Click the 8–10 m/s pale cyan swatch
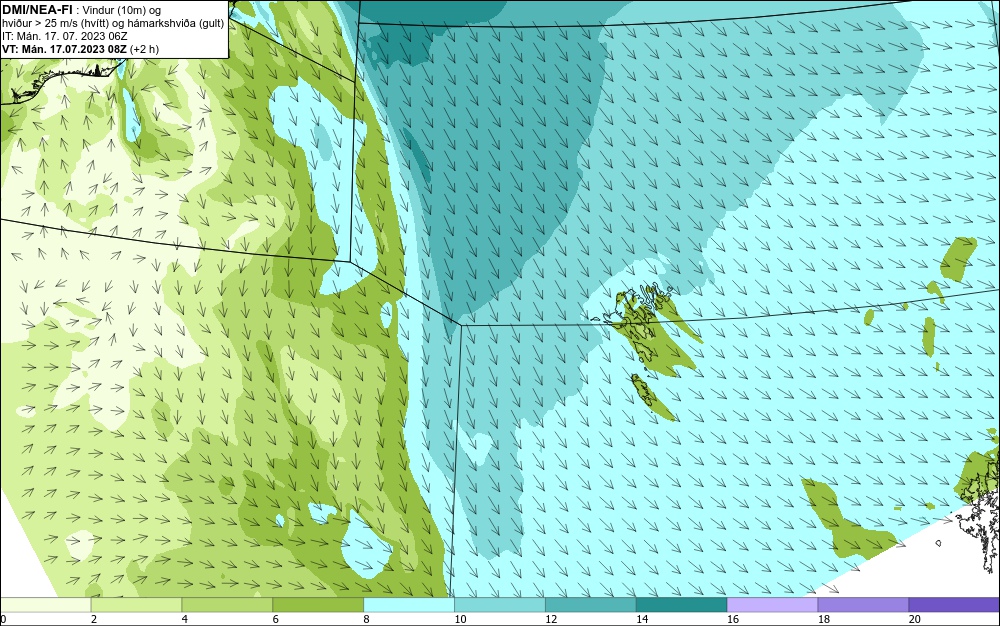 409,604
